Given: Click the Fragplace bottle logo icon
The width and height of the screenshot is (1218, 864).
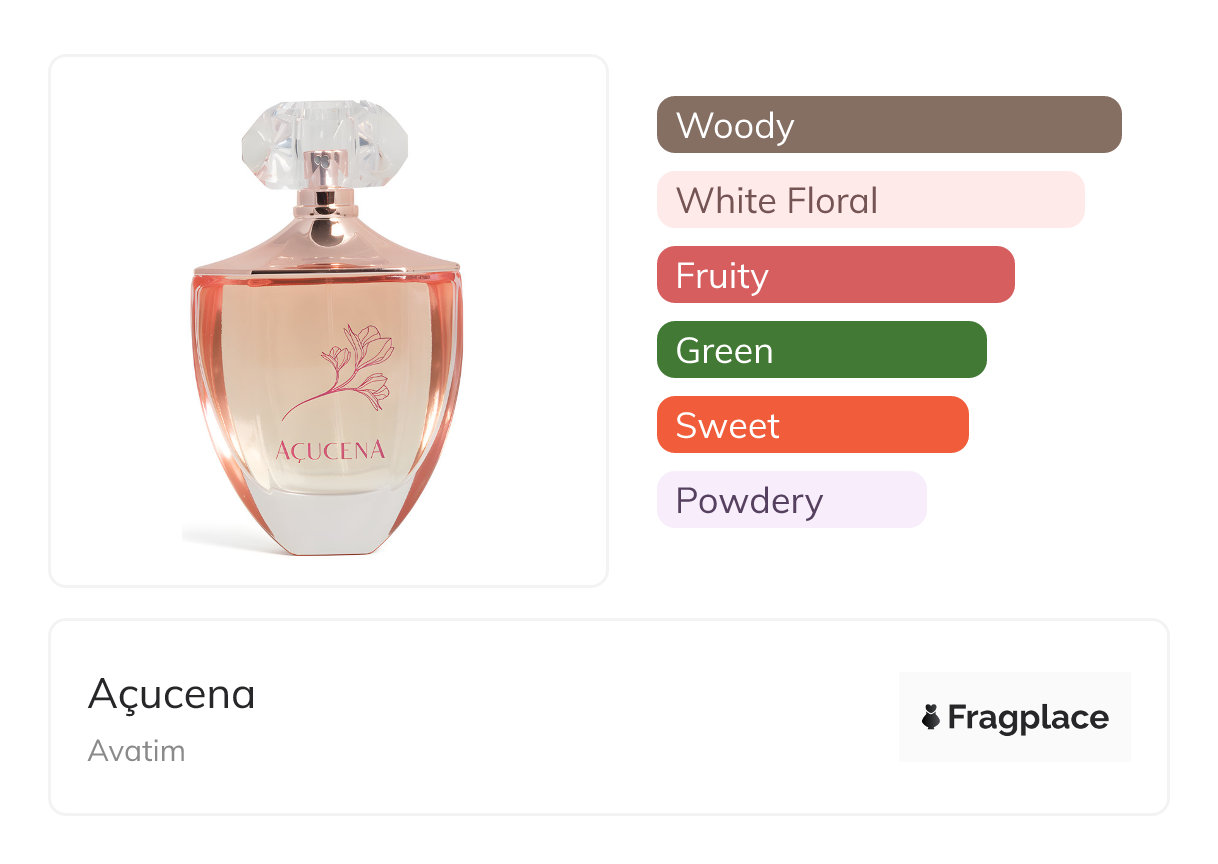Looking at the screenshot, I should (931, 717).
